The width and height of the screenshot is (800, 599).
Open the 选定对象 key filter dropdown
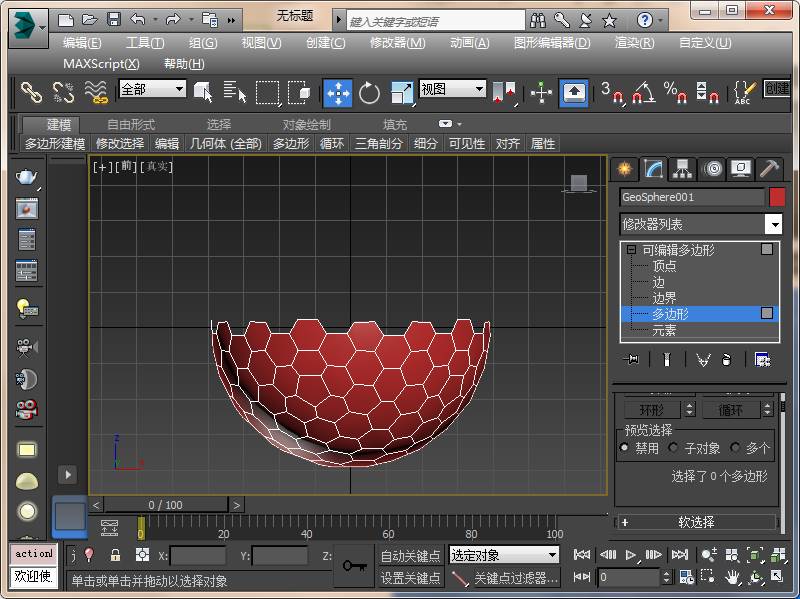[x=504, y=555]
